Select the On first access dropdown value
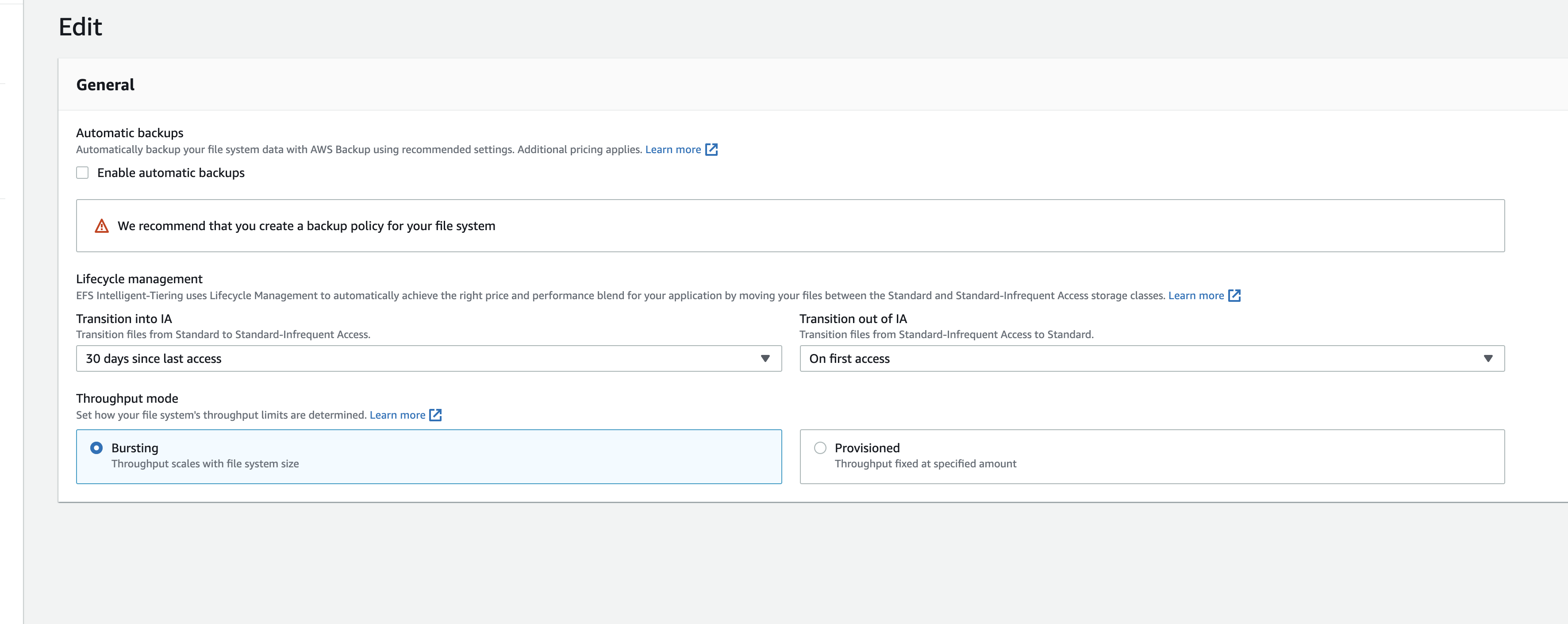Viewport: 1568px width, 624px height. click(x=850, y=358)
